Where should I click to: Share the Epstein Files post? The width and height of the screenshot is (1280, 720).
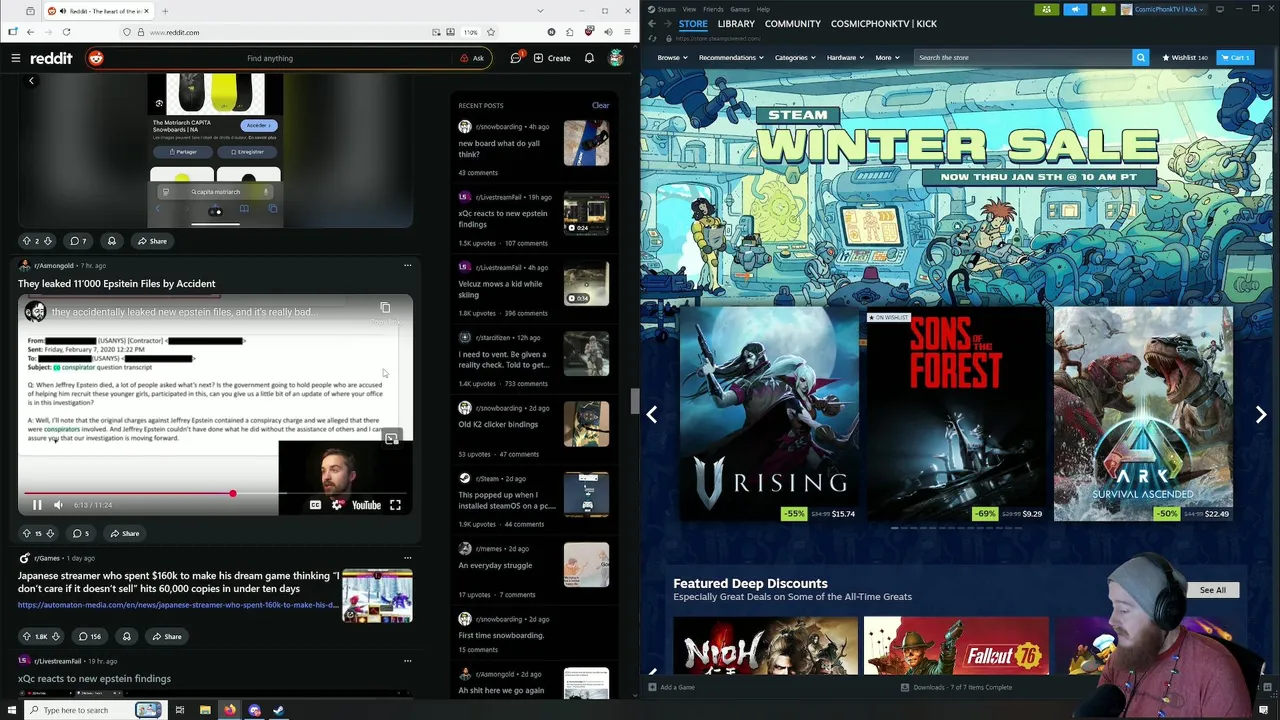click(x=125, y=533)
